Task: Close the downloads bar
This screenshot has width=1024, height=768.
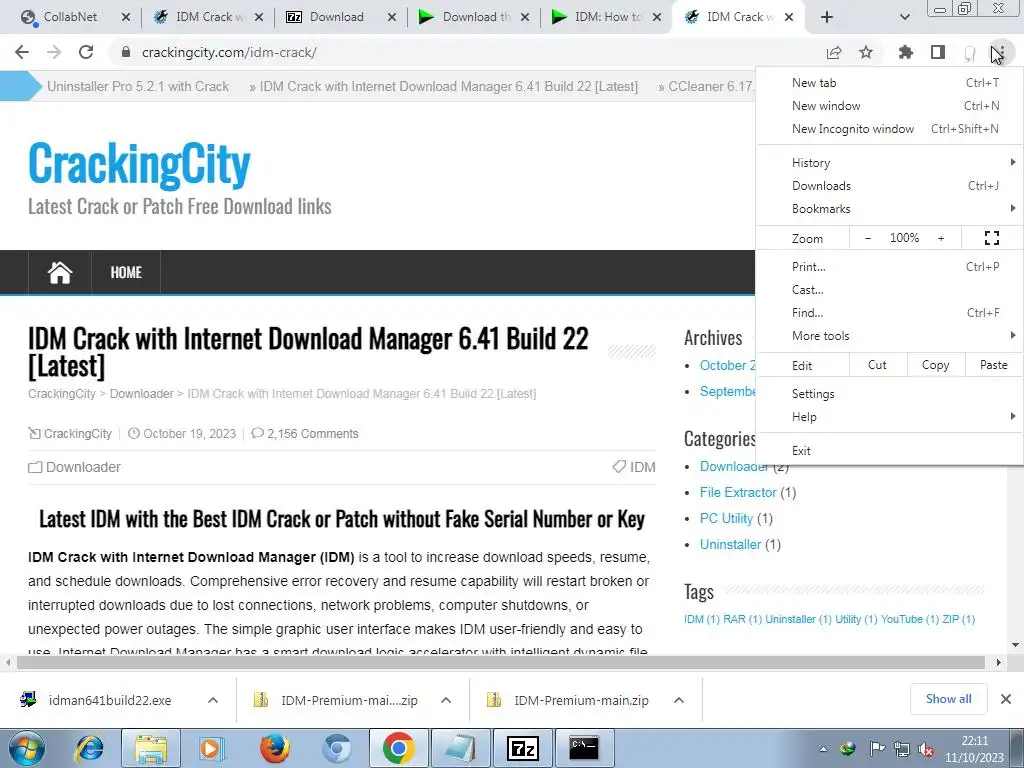Action: tap(1006, 699)
